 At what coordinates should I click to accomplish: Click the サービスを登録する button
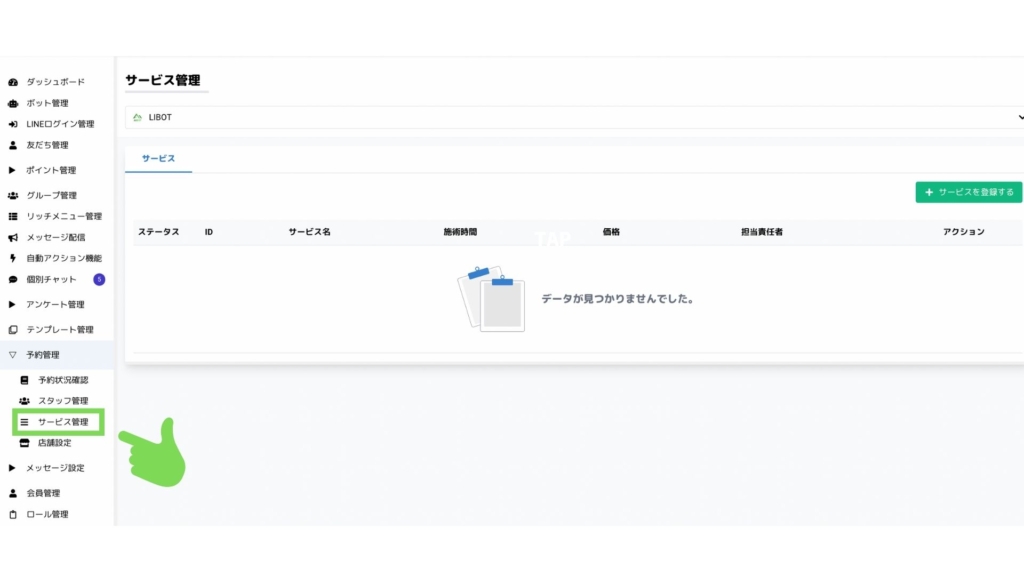click(968, 192)
